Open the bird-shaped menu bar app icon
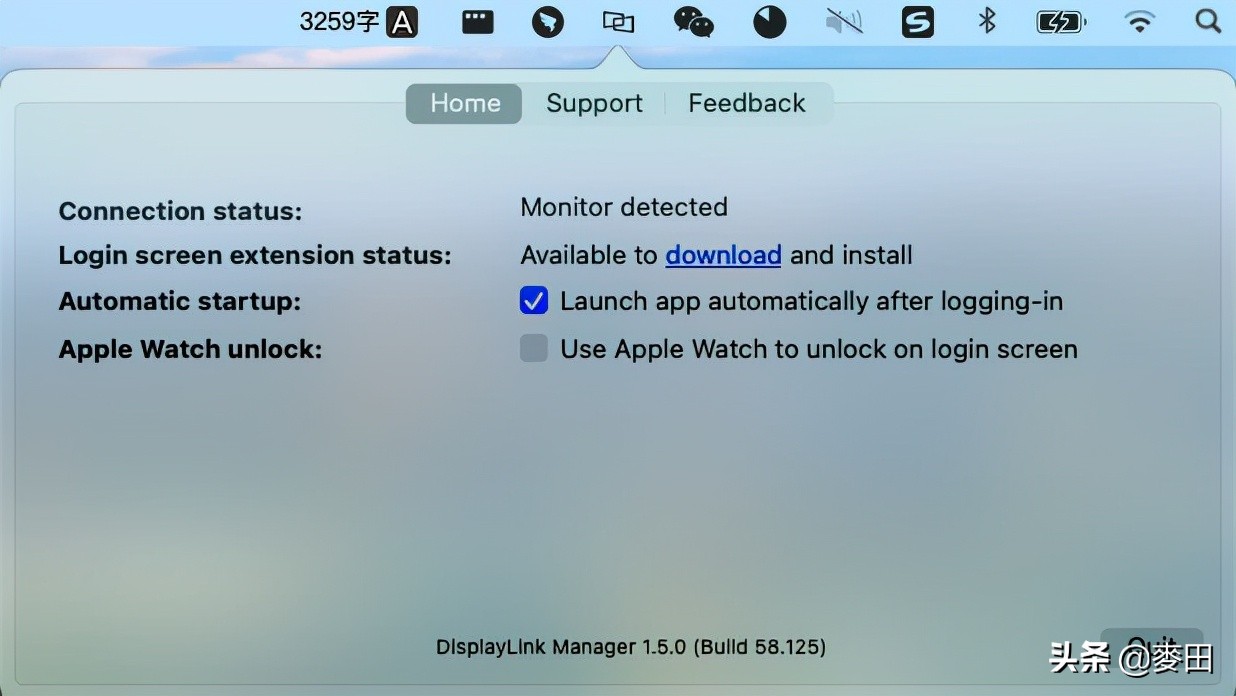This screenshot has width=1236, height=696. coord(548,22)
